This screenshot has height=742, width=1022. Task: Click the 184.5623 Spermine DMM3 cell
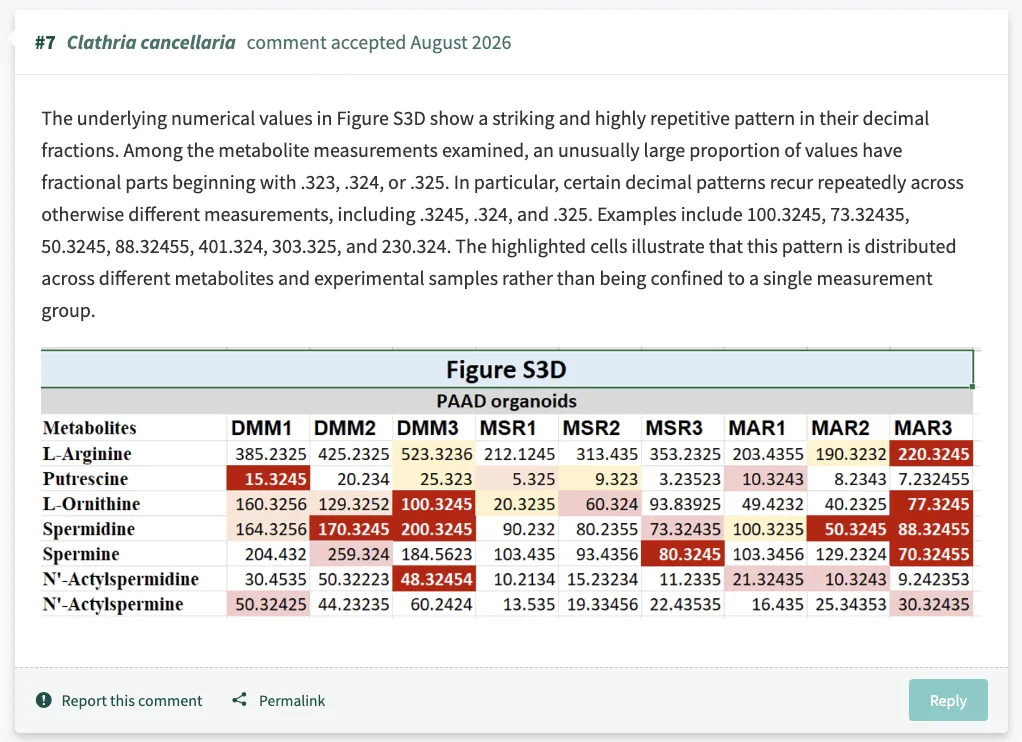click(x=434, y=554)
